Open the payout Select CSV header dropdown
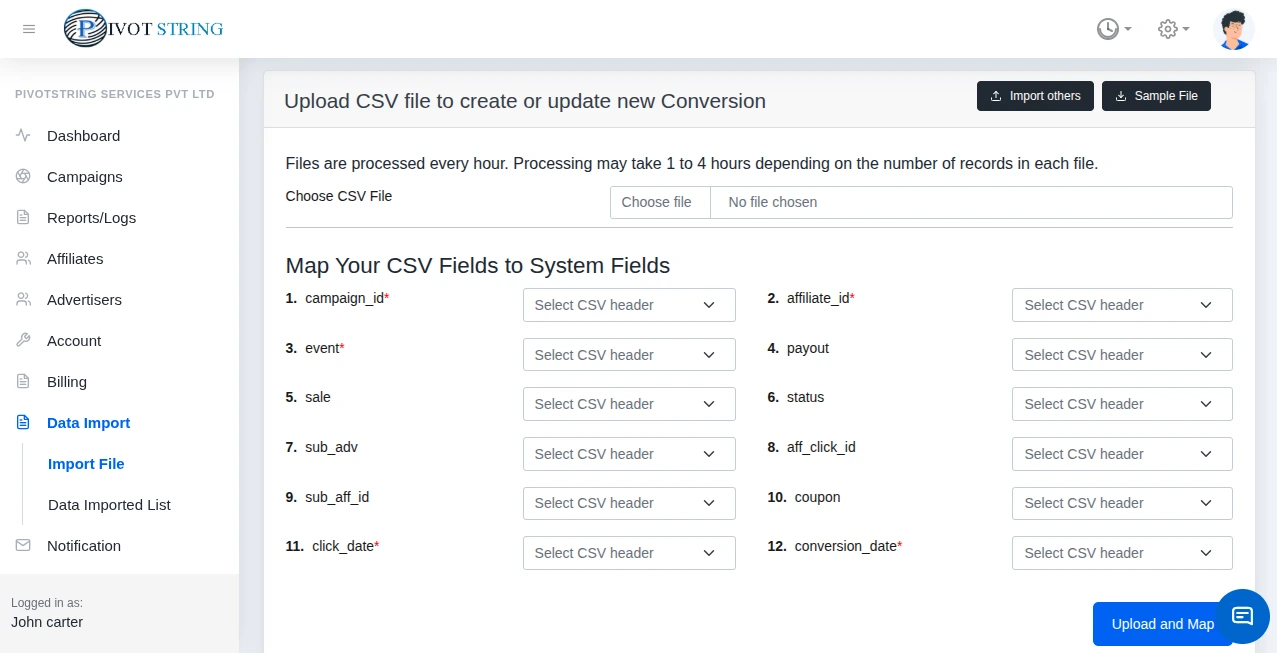Viewport: 1277px width, 653px height. click(1121, 355)
